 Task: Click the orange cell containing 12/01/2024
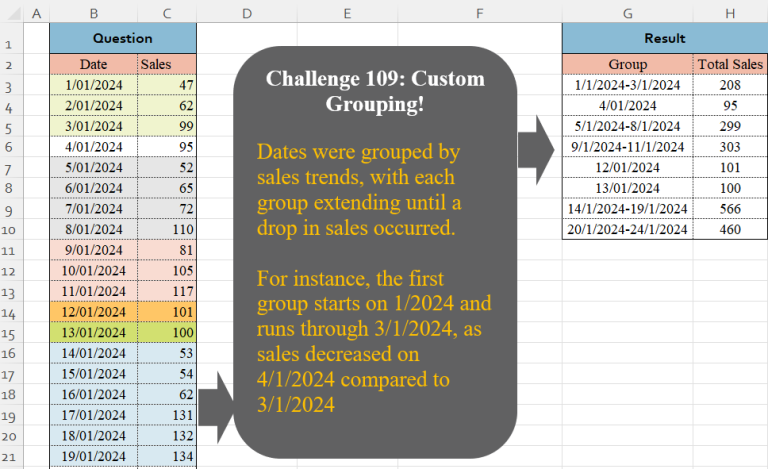[x=93, y=311]
